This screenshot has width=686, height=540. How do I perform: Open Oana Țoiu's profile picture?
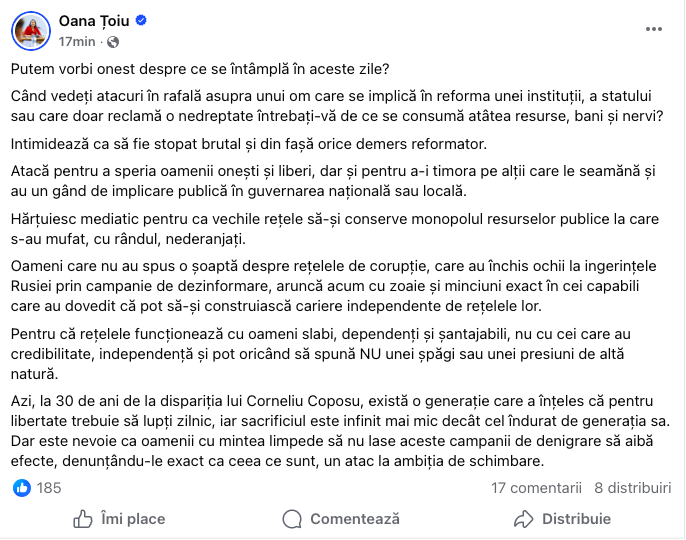pyautogui.click(x=31, y=30)
